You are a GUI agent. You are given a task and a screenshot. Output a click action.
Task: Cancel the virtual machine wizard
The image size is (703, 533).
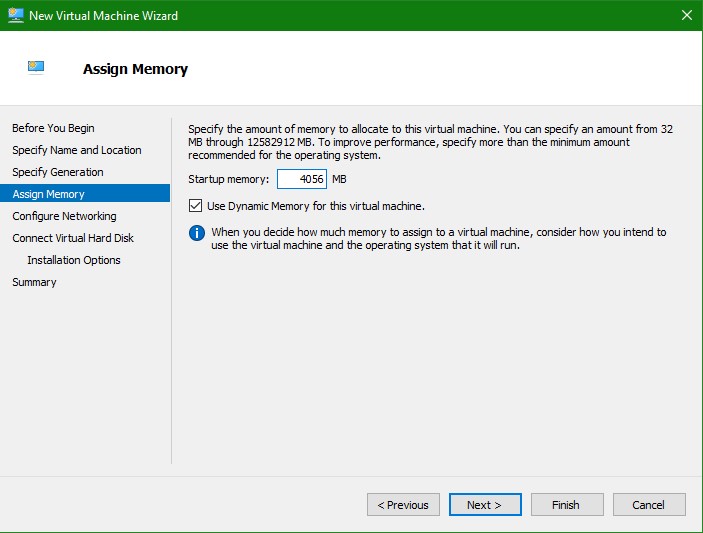pyautogui.click(x=649, y=505)
